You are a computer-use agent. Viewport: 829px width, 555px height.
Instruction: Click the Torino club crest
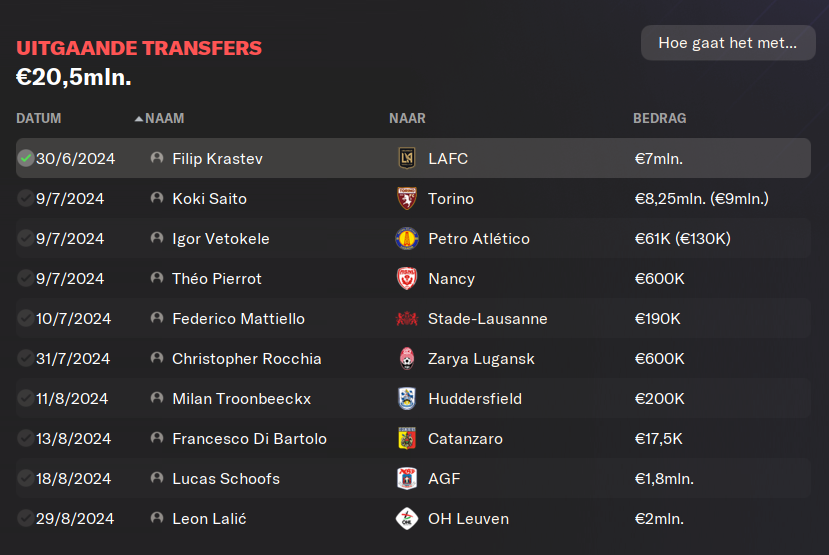[x=407, y=198]
